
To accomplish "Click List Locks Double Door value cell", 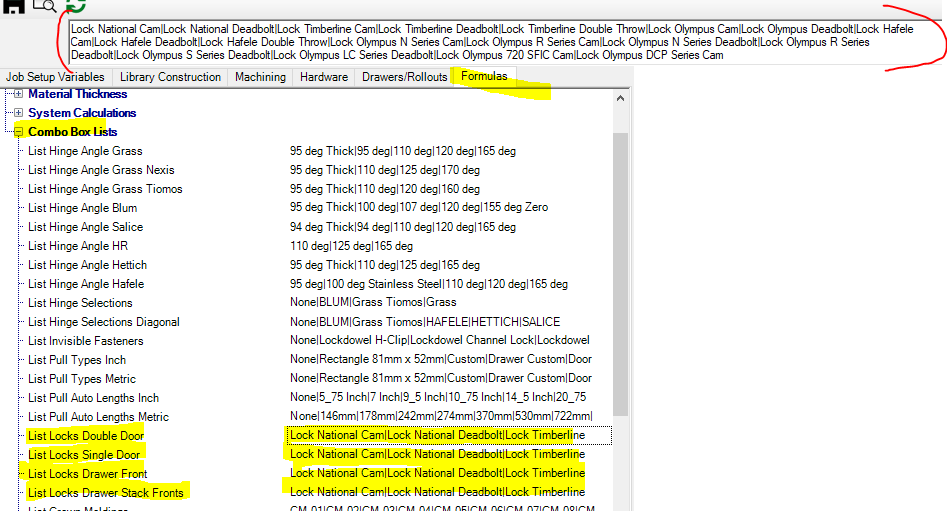I will (449, 435).
